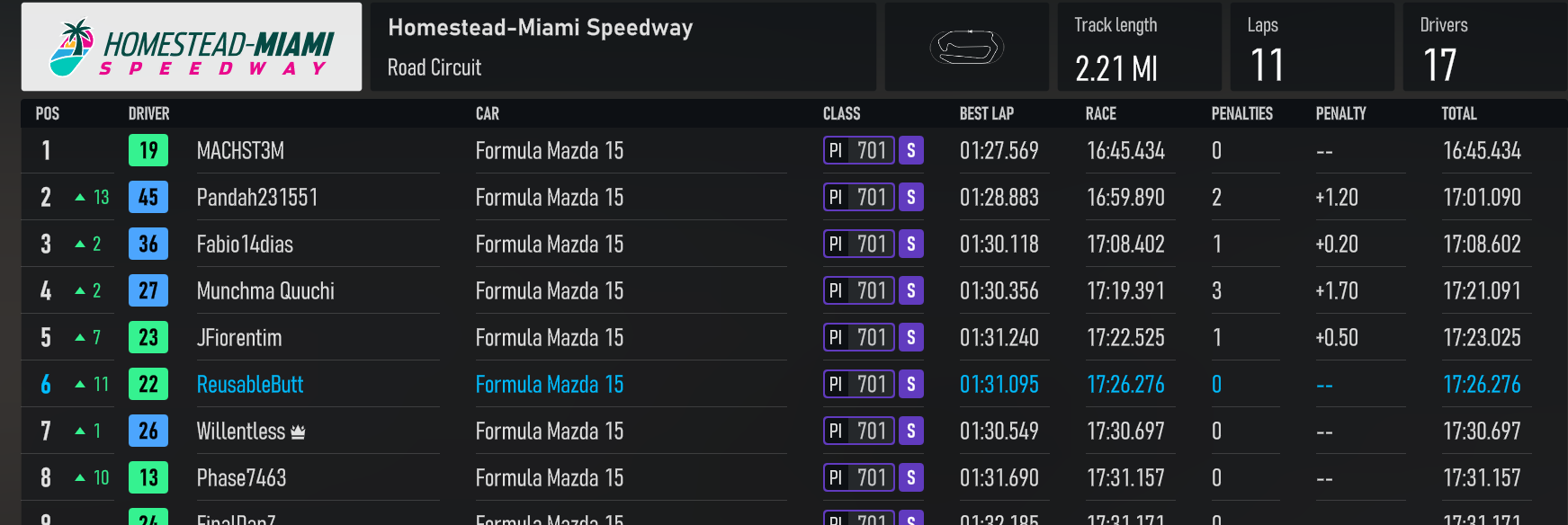This screenshot has height=525, width=1568.
Task: Click the PI 701 class badge for MACHST3M
Action: tap(859, 150)
